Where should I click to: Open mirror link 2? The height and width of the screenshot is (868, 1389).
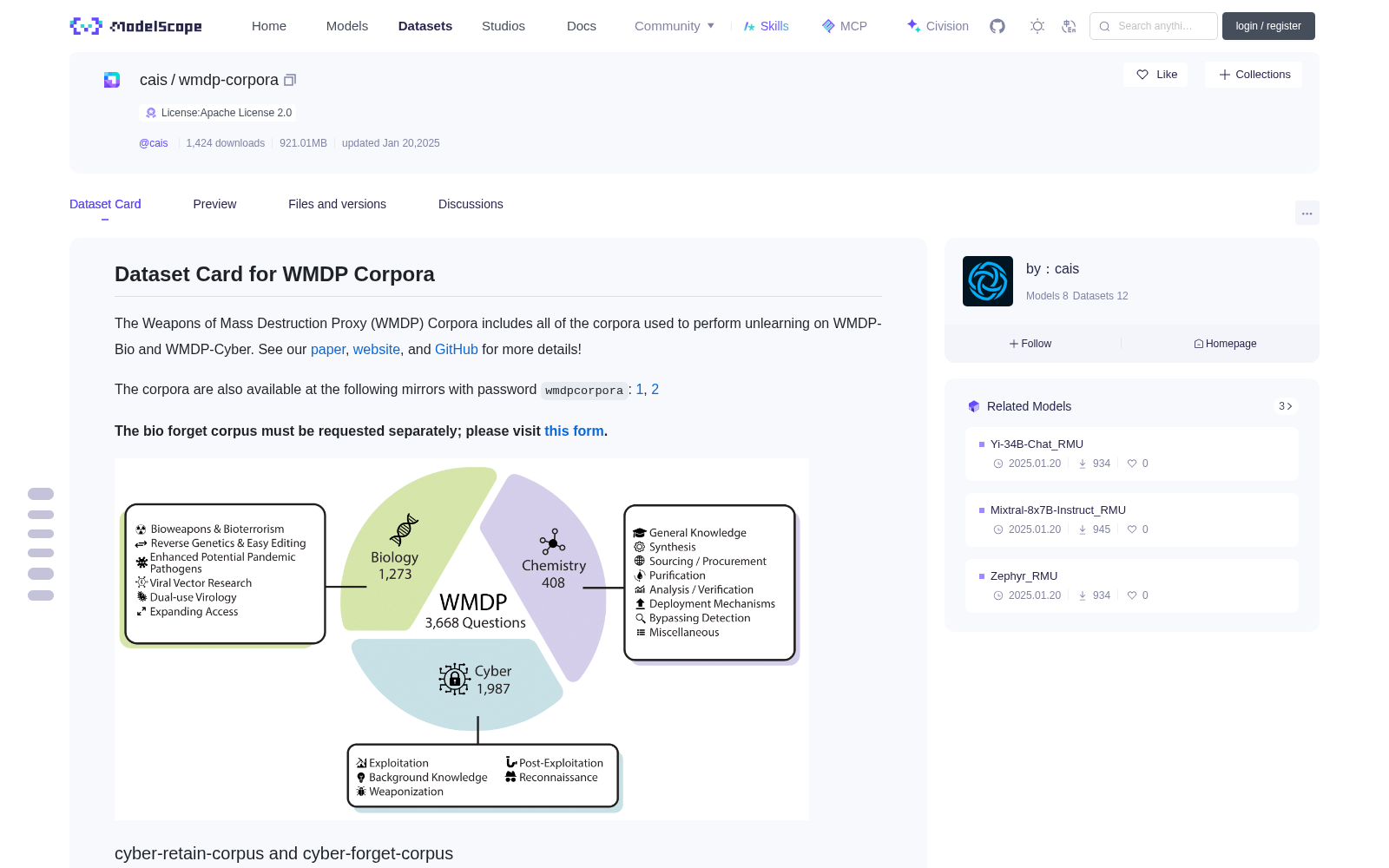655,390
